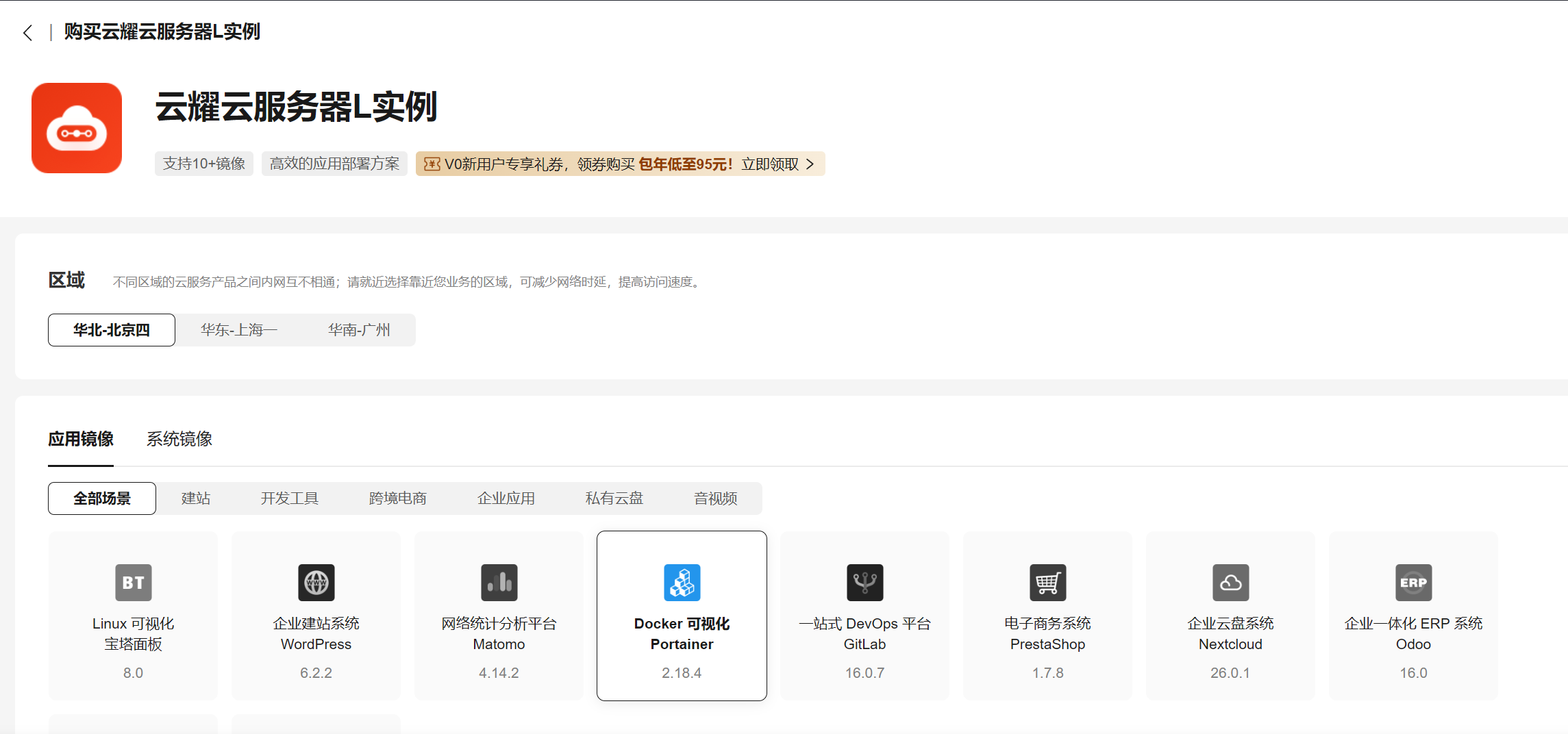Viewport: 1568px width, 734px height.
Task: Select region 华北-北京四
Action: point(112,330)
